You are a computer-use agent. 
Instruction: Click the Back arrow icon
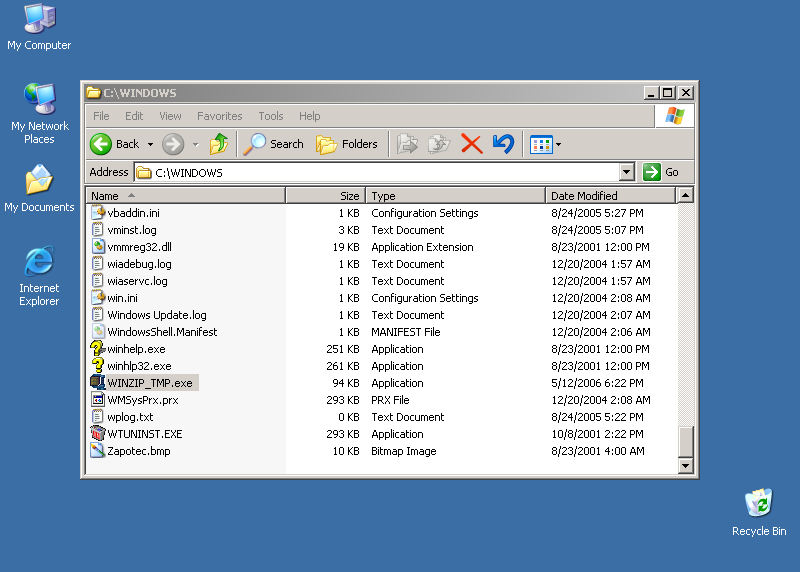[x=101, y=144]
